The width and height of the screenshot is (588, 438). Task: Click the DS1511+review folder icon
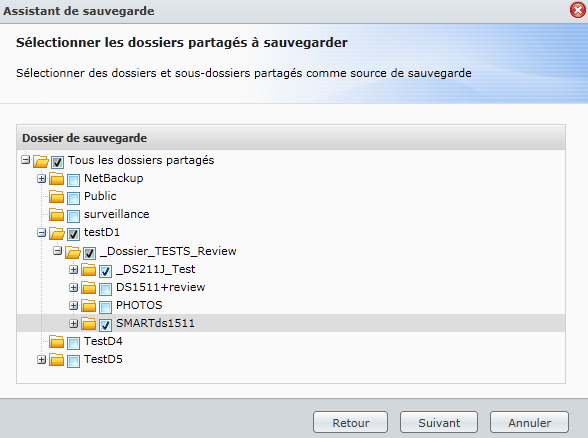89,288
